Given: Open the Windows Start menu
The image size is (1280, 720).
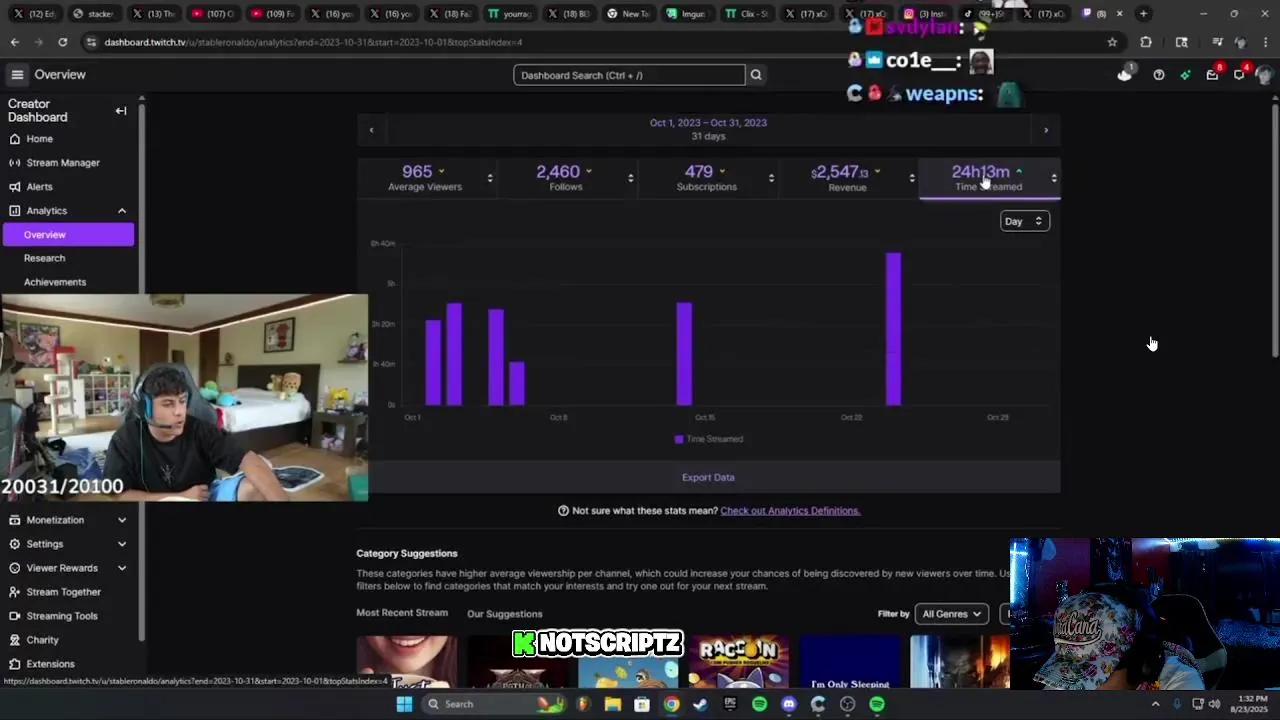Looking at the screenshot, I should pos(404,704).
